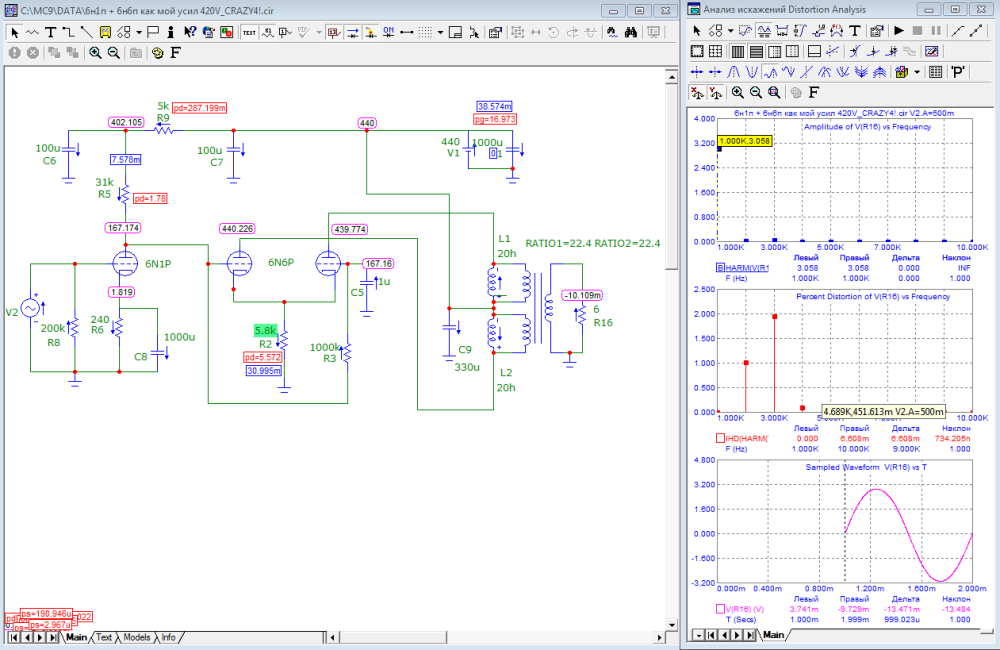Click Zoom In in schematic toolbar
The image size is (1000, 650).
95,52
